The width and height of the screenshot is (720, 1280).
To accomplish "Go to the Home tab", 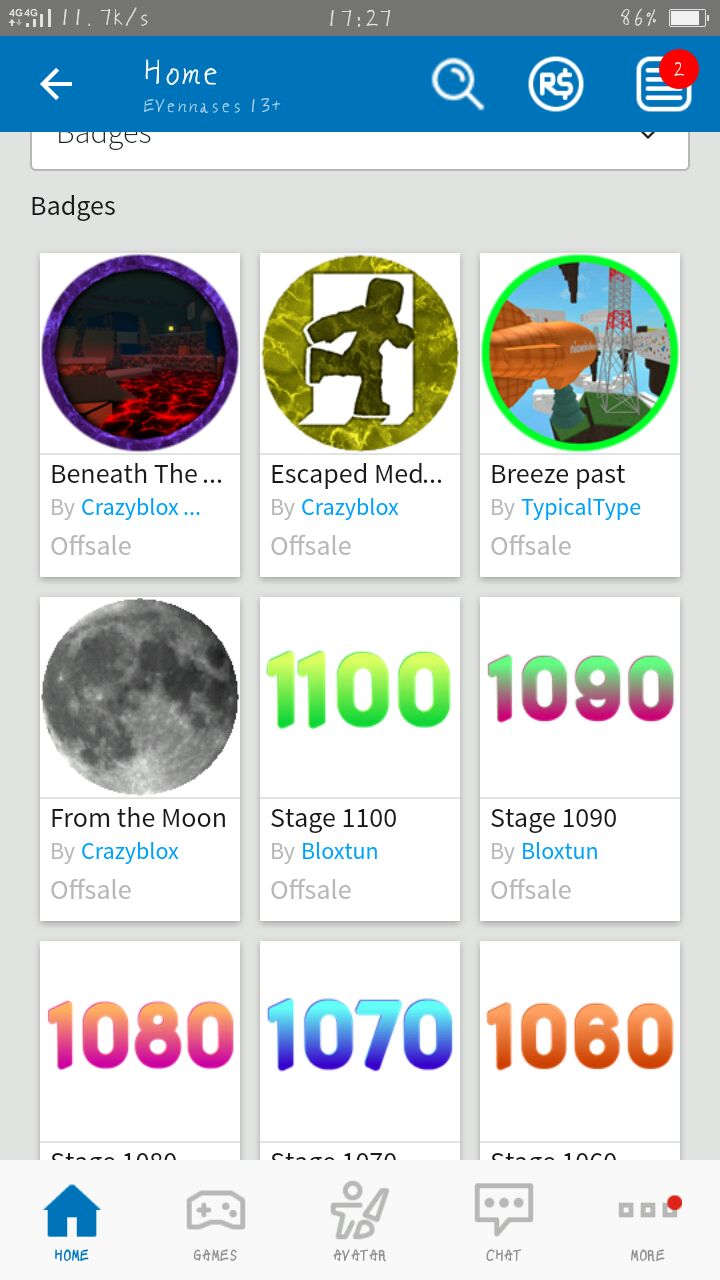I will point(72,1222).
